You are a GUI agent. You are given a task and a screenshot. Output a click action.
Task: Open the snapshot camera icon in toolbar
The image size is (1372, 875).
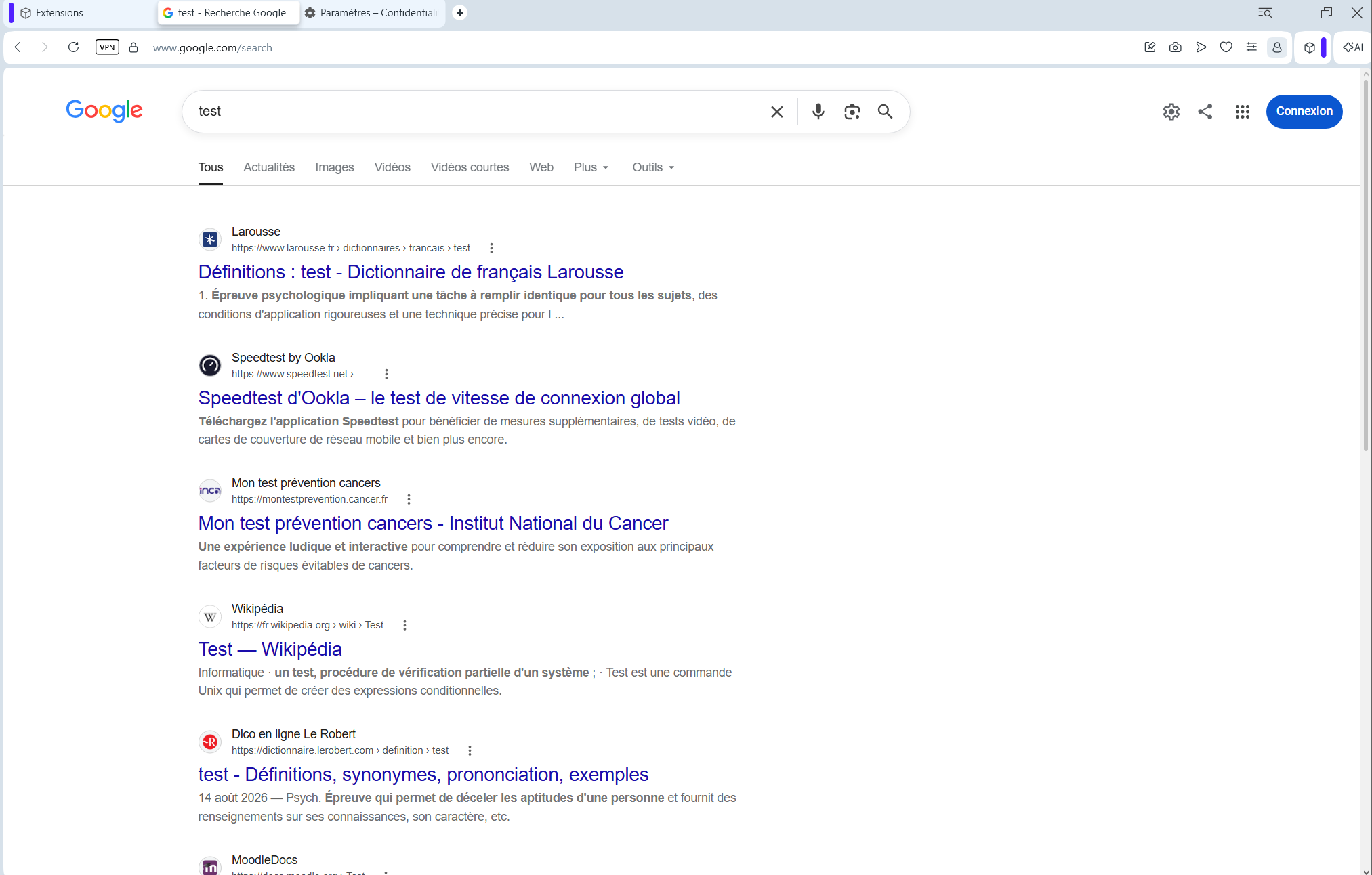(1175, 47)
